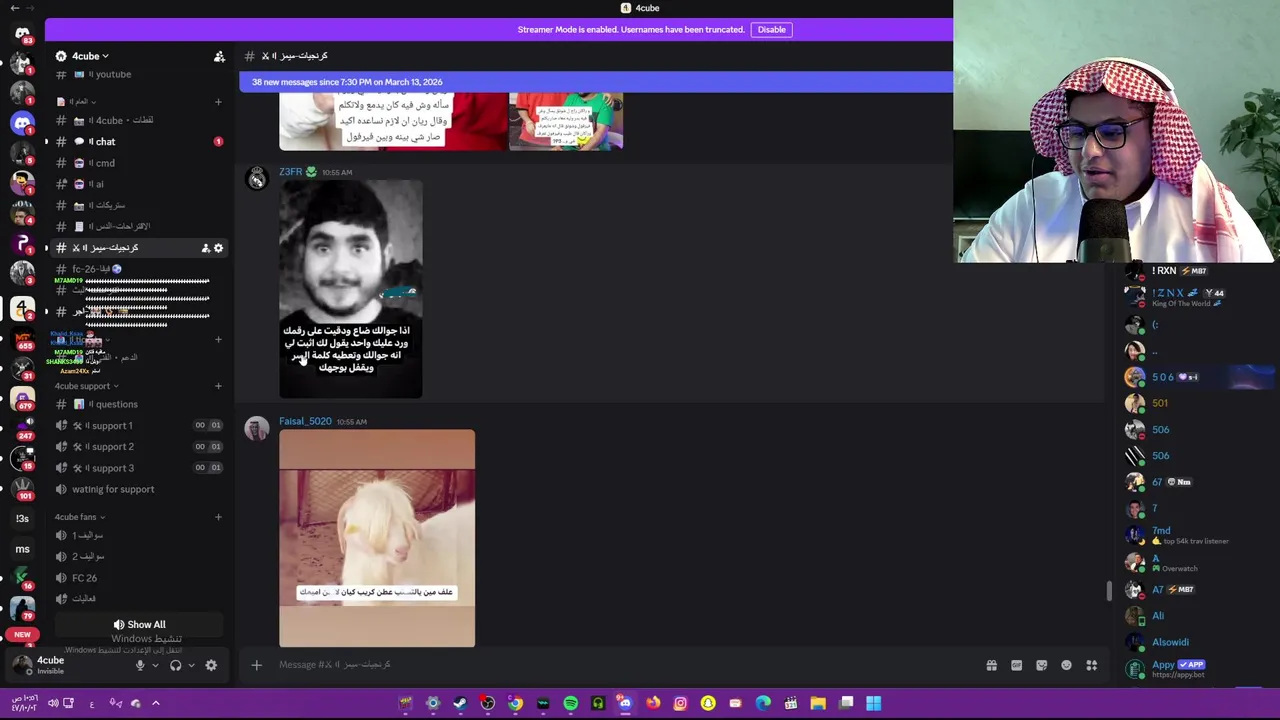Viewport: 1280px width, 720px height.
Task: Click the chat message scrollbar thumb
Action: 1107,591
